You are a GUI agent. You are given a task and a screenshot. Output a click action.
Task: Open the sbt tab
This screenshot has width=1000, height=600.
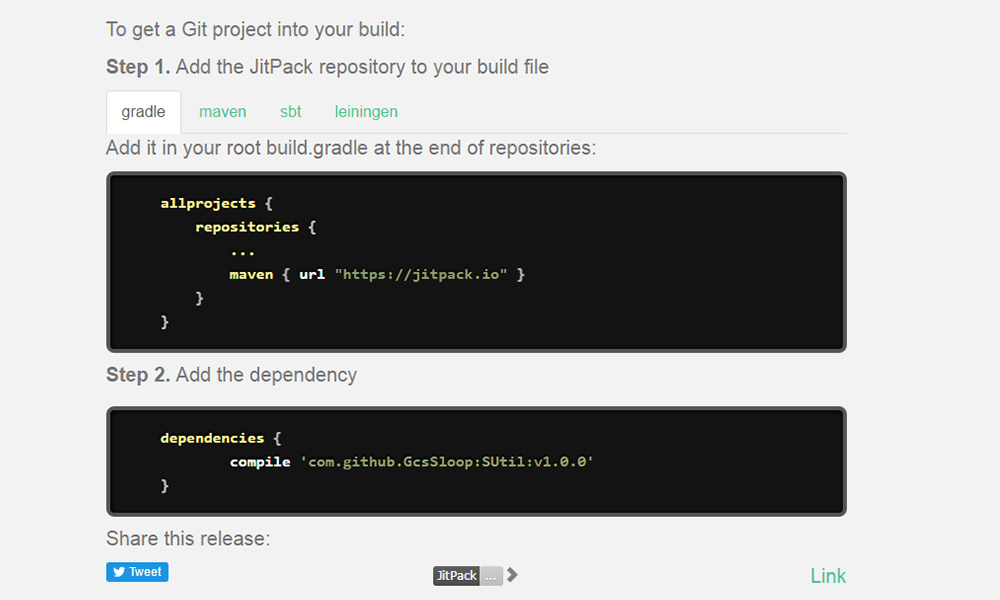click(290, 112)
